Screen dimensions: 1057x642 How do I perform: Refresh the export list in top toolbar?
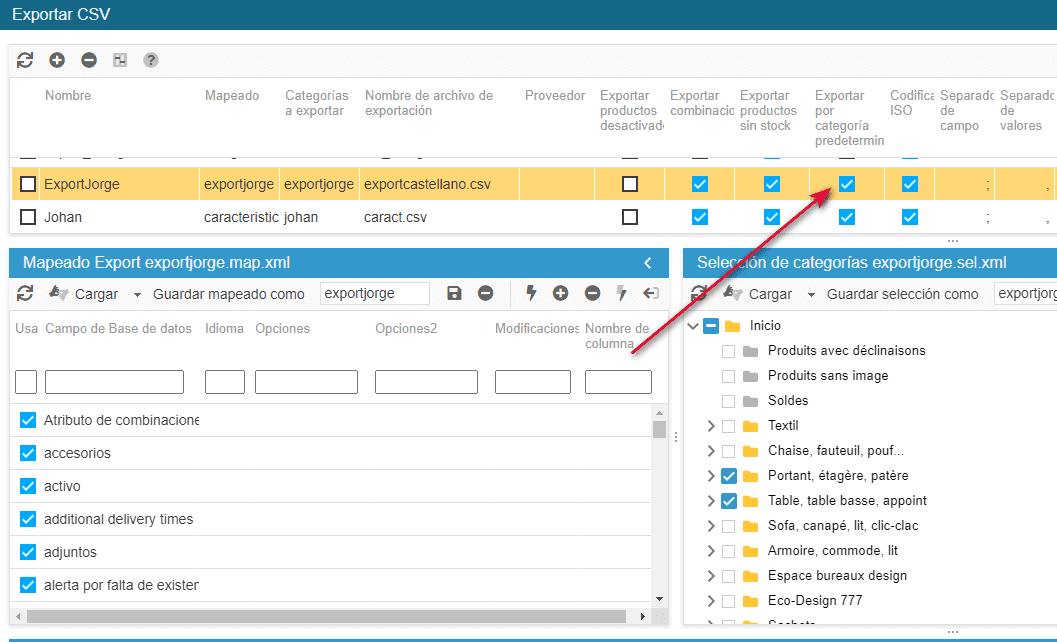(x=25, y=60)
